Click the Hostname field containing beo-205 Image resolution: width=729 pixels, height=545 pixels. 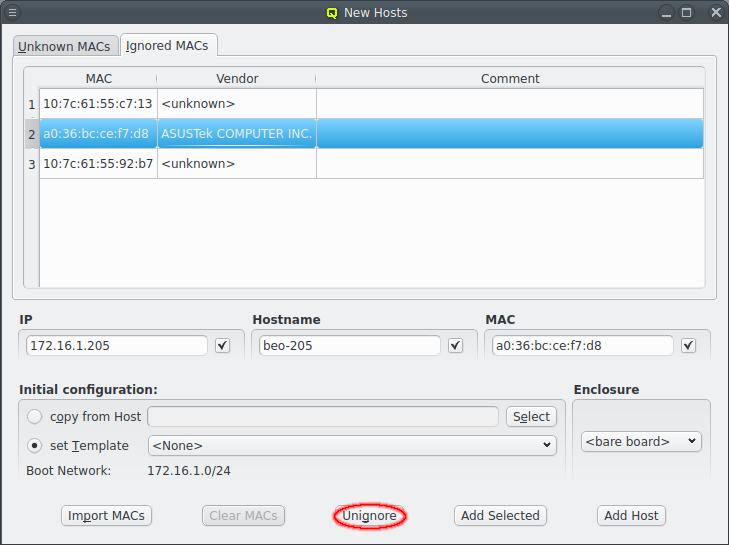click(x=349, y=346)
